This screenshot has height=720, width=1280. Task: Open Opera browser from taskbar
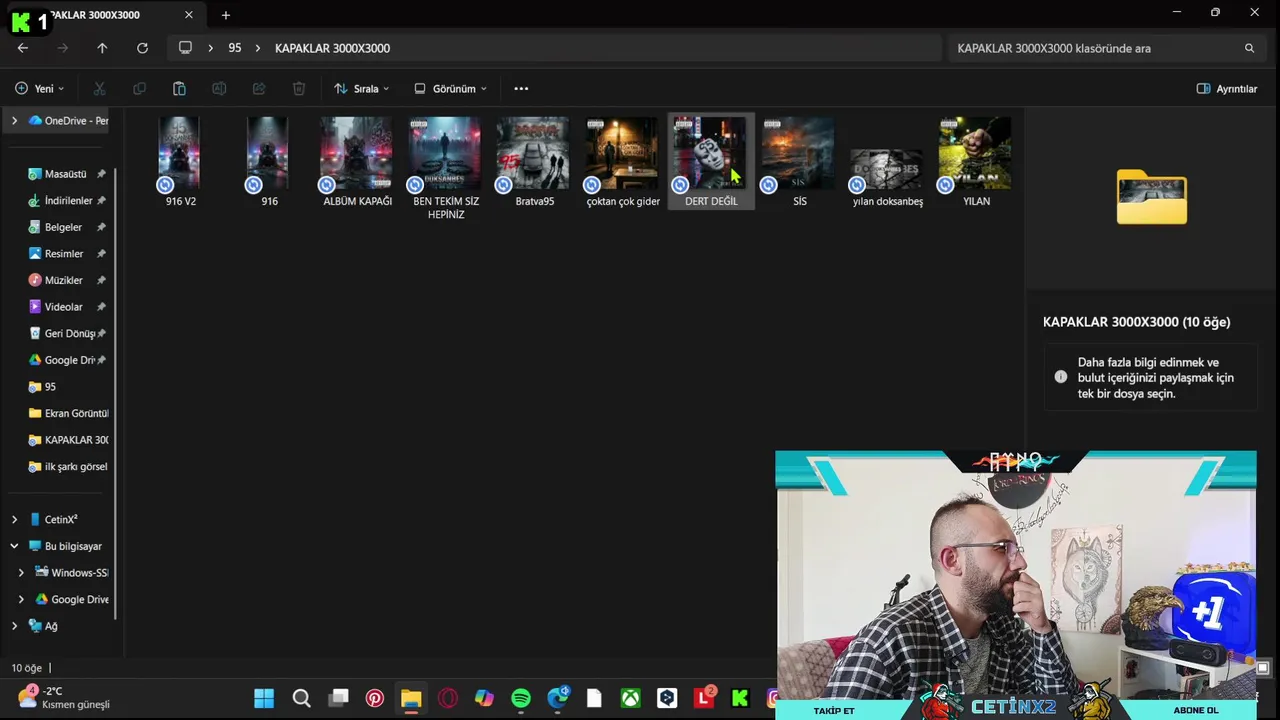(447, 698)
